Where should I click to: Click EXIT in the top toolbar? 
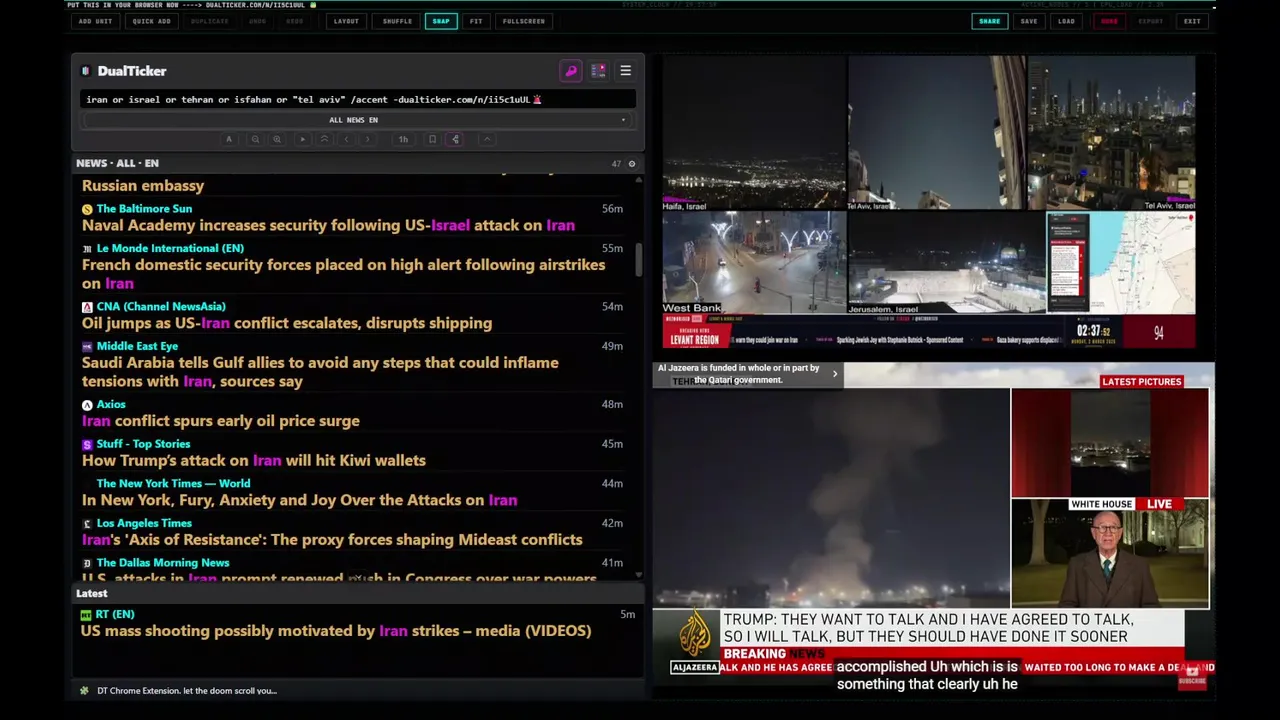1192,21
